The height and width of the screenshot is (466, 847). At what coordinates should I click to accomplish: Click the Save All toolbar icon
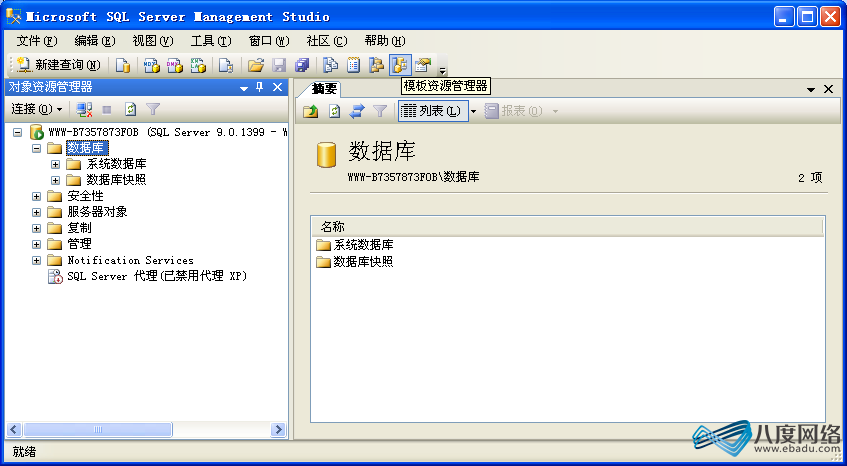pyautogui.click(x=301, y=65)
